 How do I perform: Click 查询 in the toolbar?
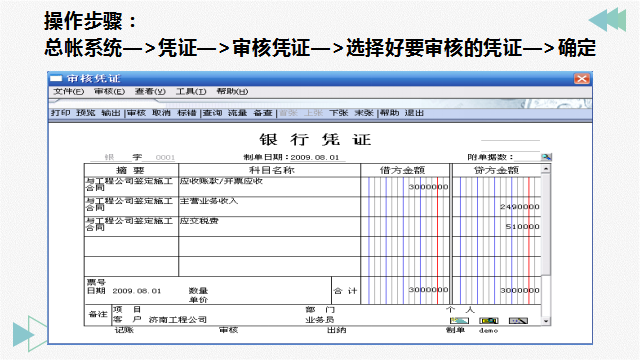tap(213, 113)
